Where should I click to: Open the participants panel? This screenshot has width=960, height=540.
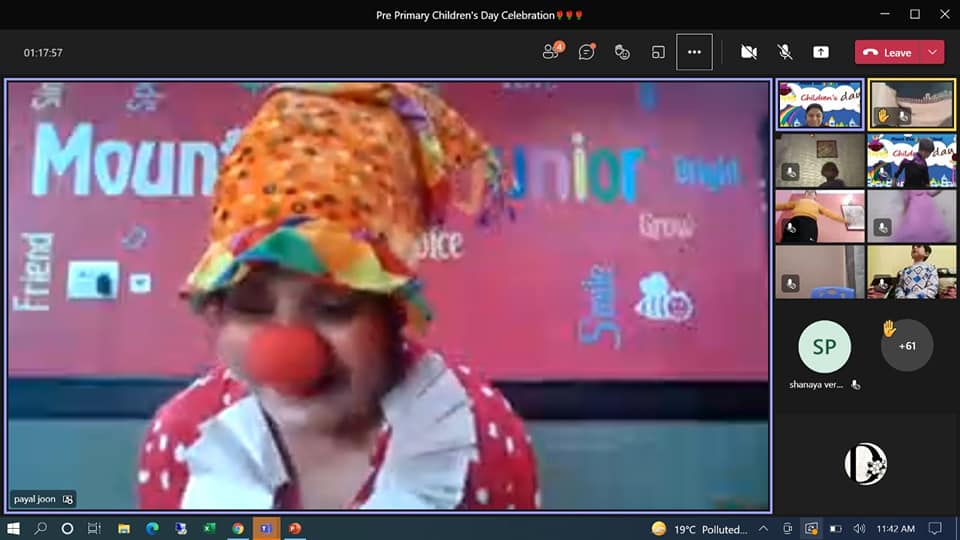click(552, 52)
